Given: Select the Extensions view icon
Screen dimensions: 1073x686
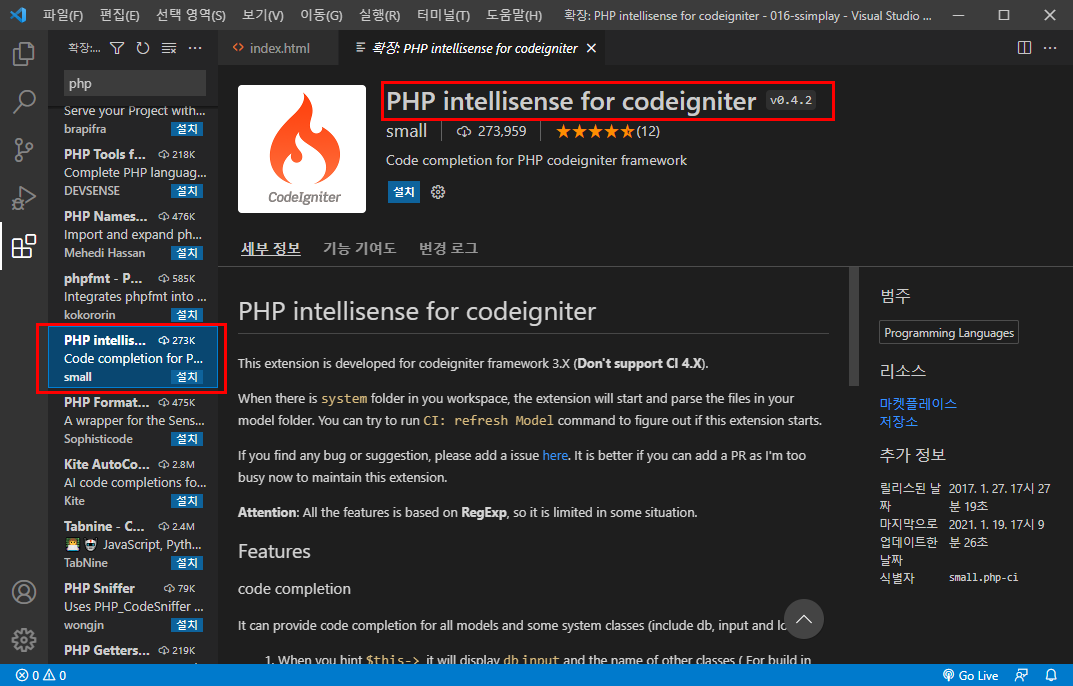Looking at the screenshot, I should [24, 246].
